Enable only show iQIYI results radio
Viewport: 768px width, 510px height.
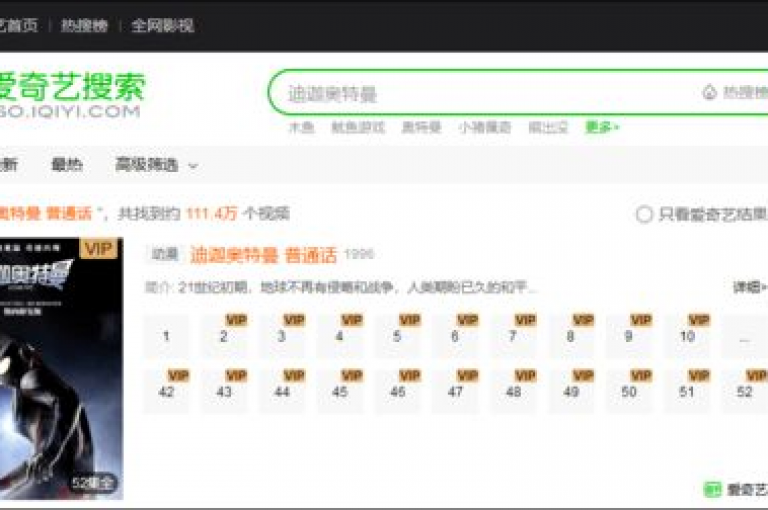tap(644, 214)
